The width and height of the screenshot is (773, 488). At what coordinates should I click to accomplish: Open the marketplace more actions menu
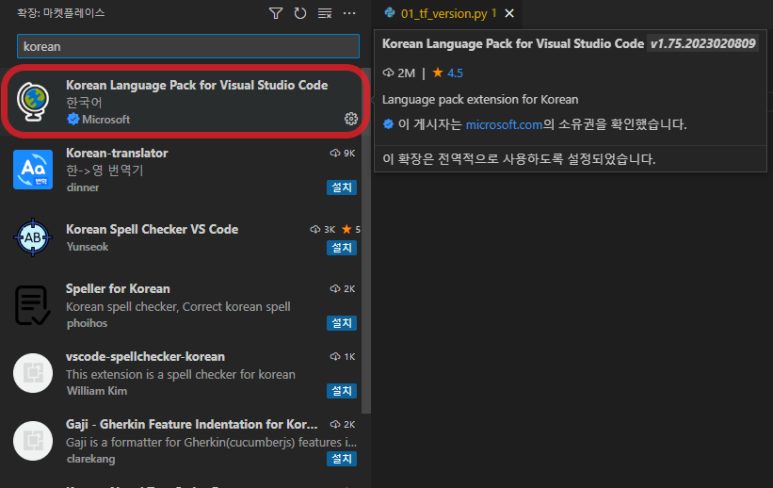coord(349,13)
